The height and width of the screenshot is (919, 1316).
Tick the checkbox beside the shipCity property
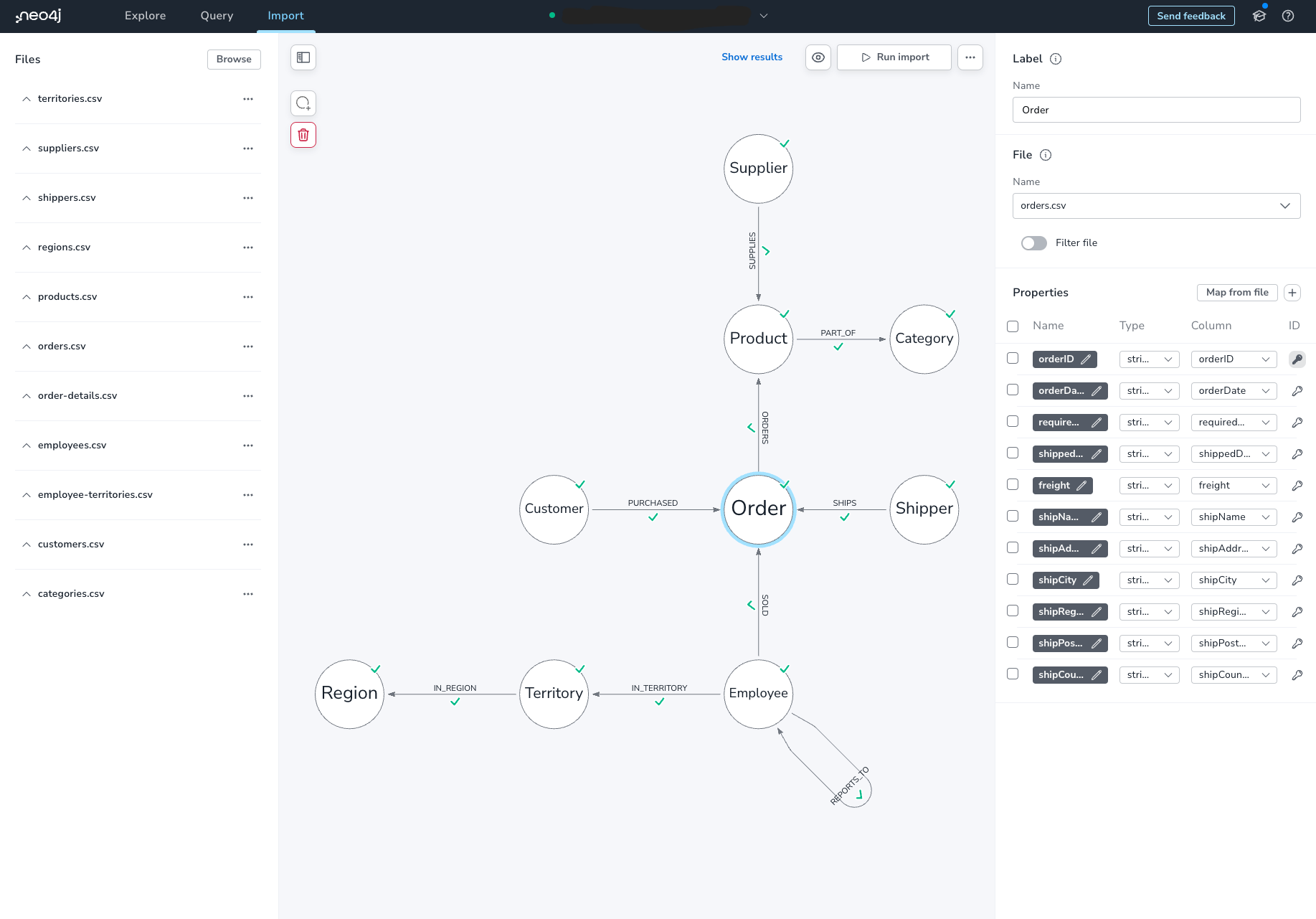point(1013,579)
